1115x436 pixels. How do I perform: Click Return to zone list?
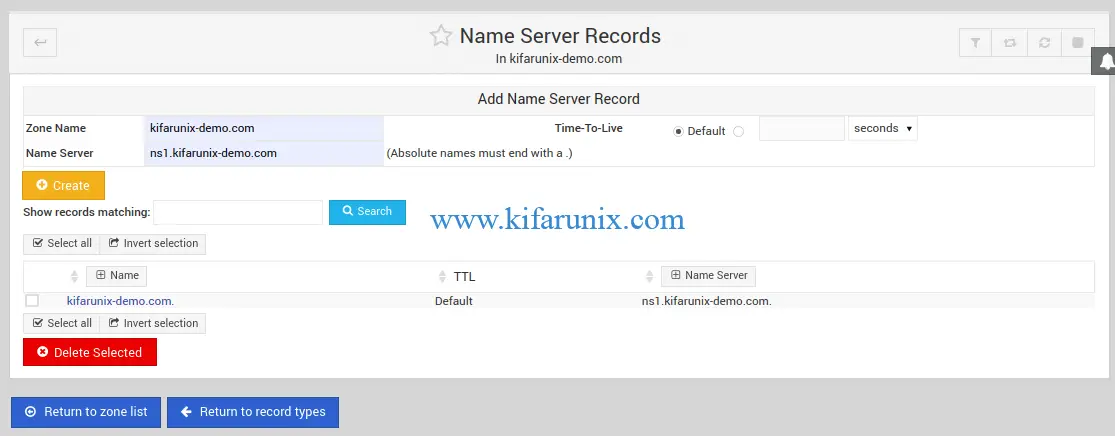point(86,412)
